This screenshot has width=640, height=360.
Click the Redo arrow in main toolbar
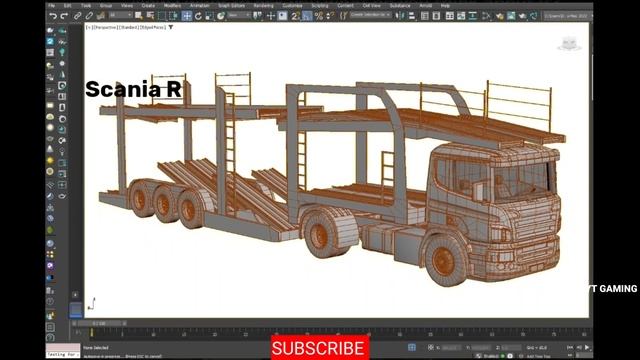tap(64, 16)
